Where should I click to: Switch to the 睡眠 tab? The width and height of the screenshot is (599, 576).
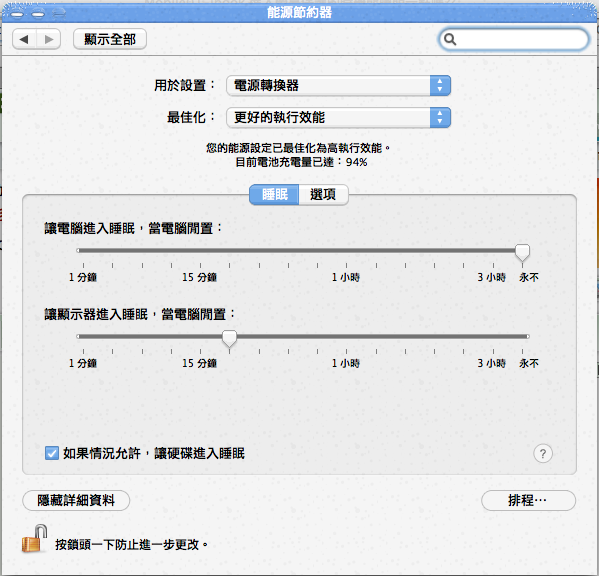[x=274, y=194]
